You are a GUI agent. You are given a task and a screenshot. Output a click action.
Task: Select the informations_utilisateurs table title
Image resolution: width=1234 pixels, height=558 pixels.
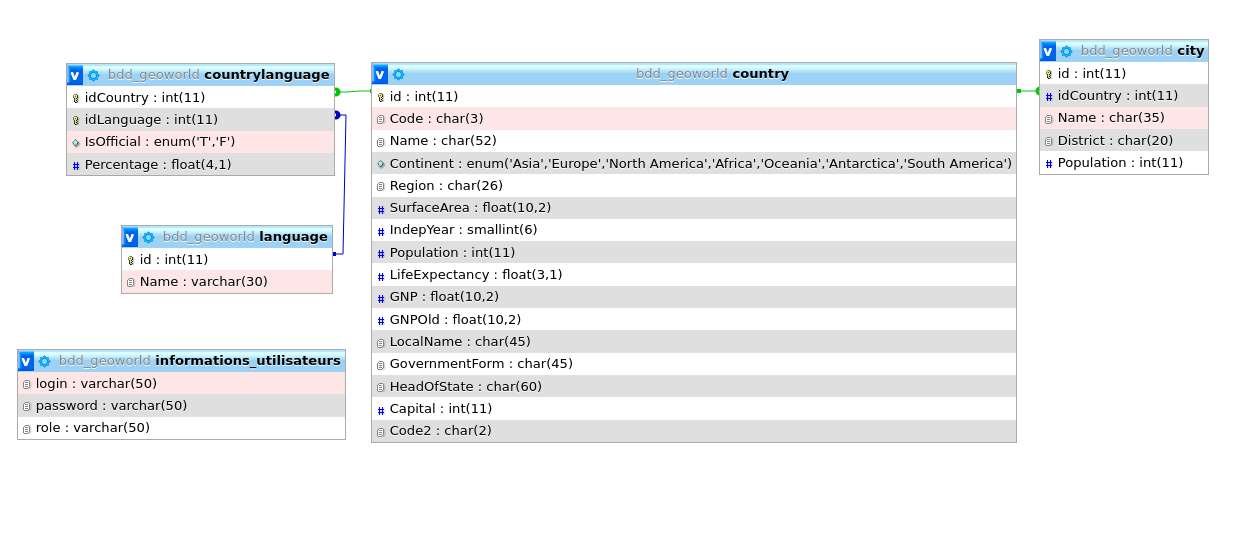click(x=248, y=361)
